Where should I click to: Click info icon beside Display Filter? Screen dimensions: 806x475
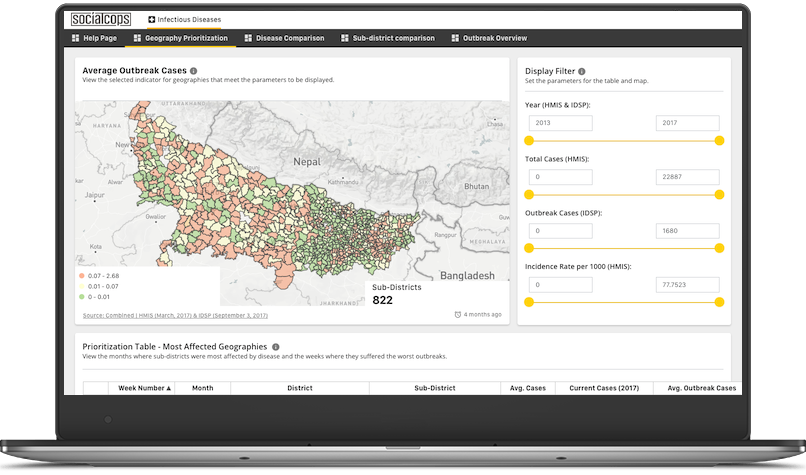tap(581, 71)
